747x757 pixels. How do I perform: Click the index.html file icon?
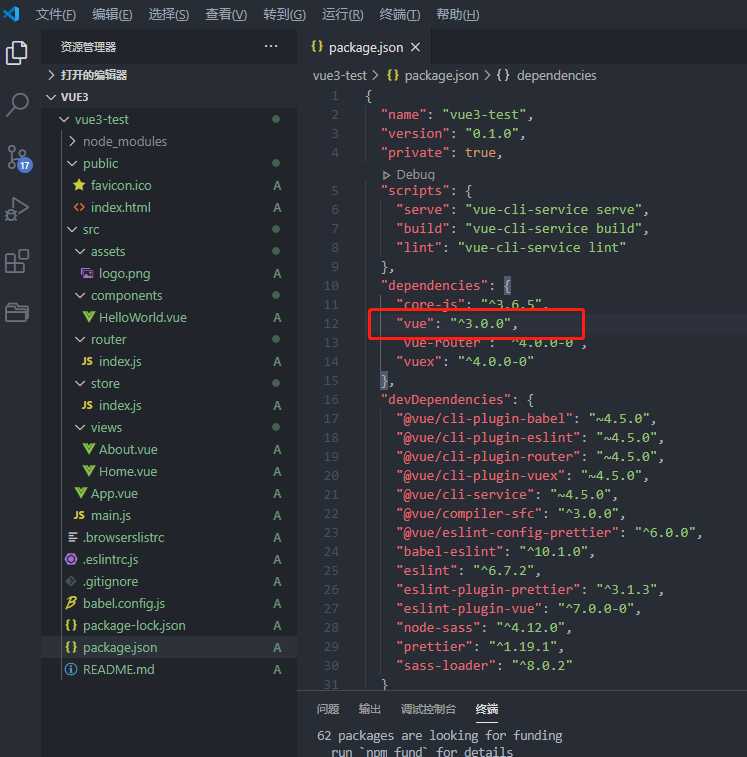79,207
